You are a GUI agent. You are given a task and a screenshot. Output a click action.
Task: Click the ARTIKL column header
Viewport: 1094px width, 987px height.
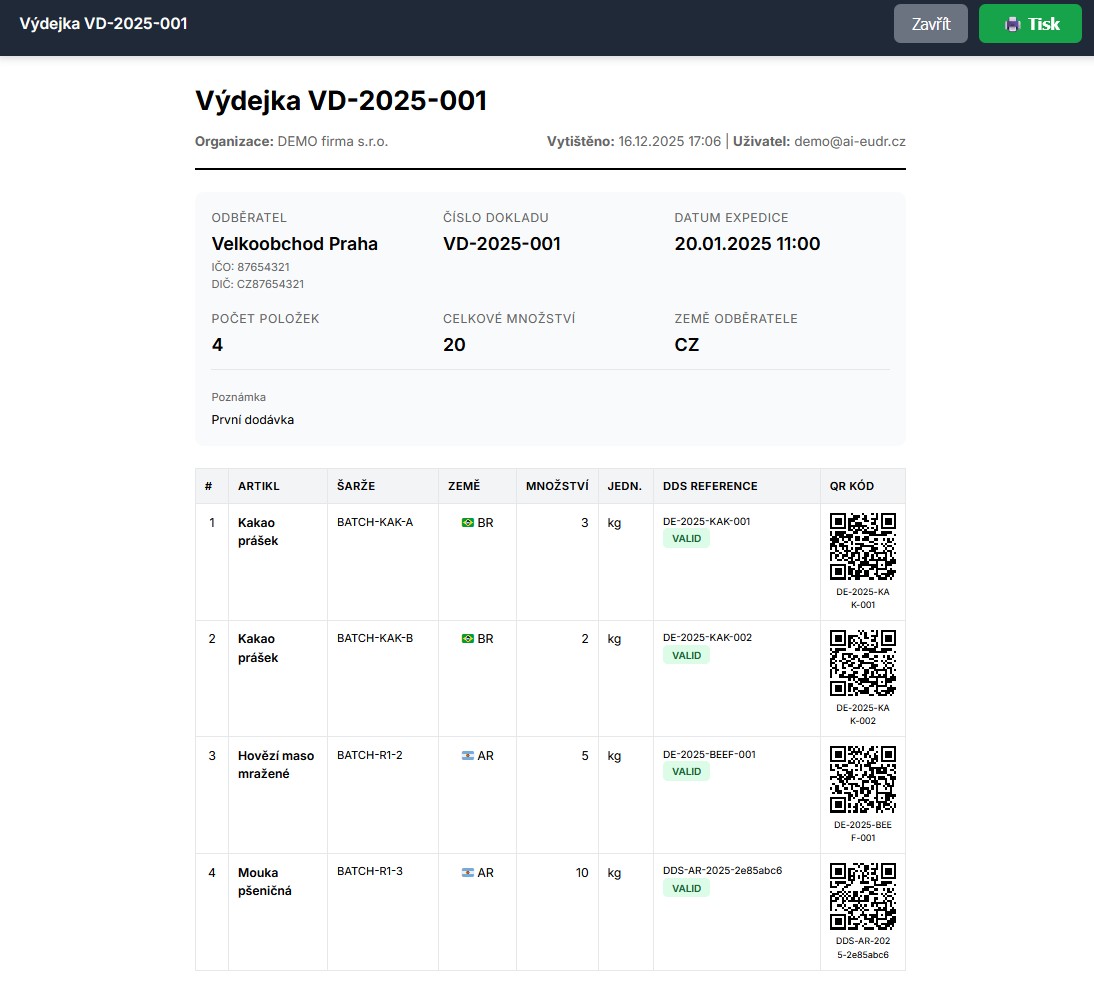(259, 486)
